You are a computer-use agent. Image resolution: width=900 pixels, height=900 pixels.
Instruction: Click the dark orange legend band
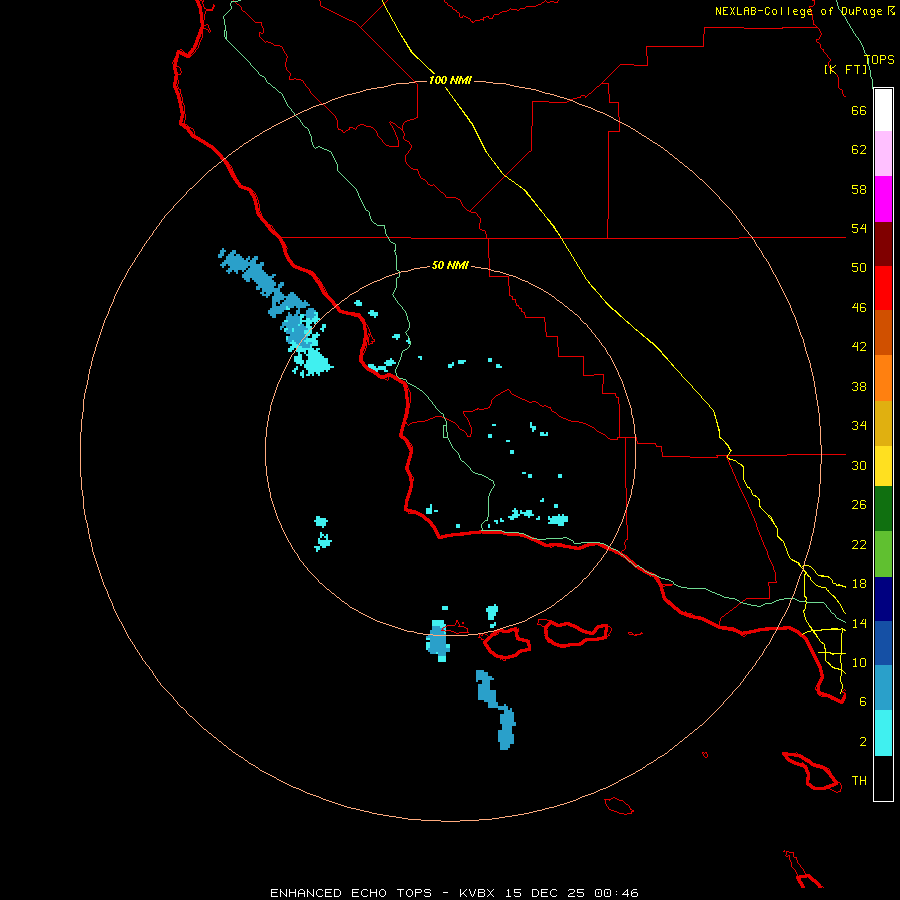click(x=883, y=333)
